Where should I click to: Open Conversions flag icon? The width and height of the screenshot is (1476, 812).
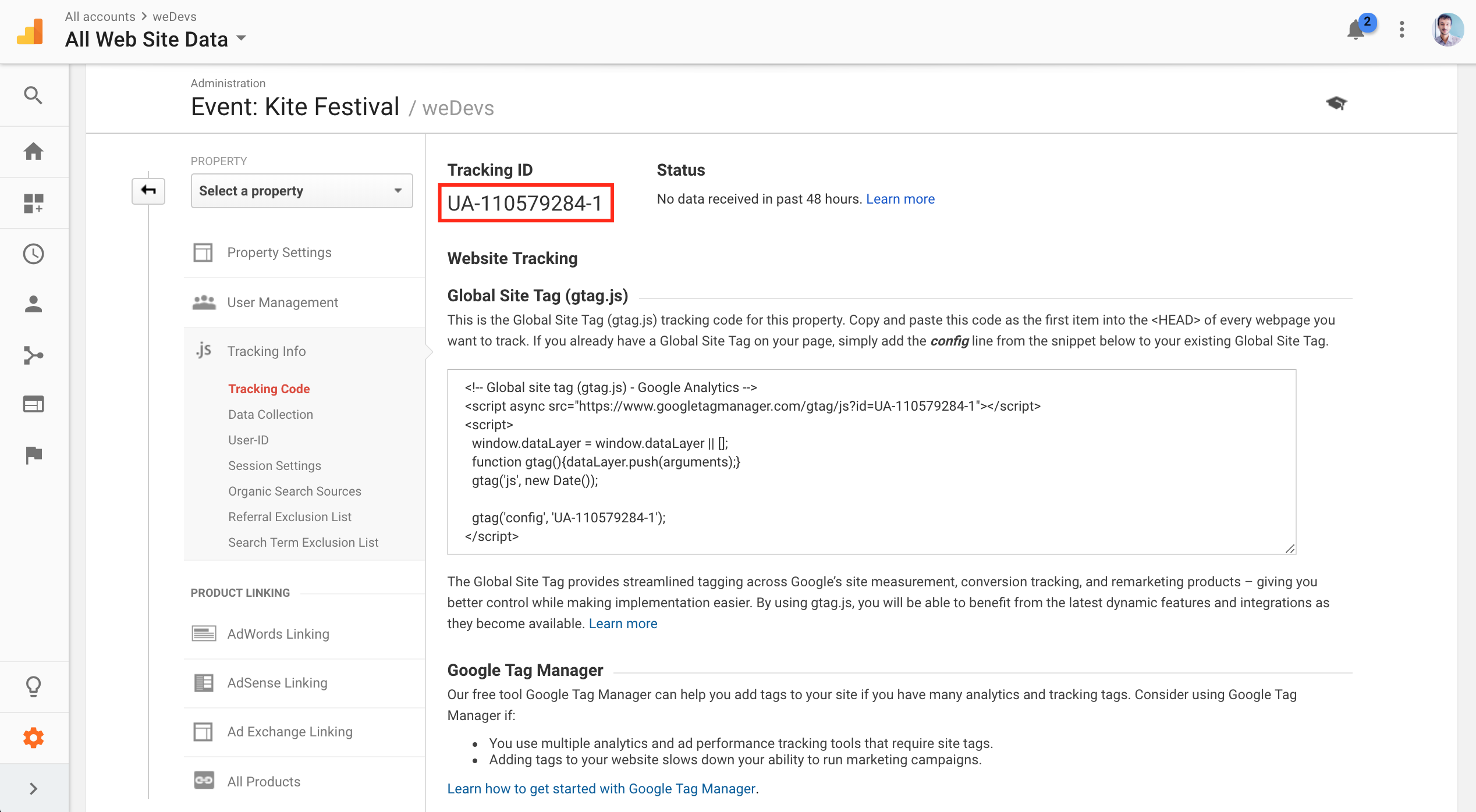tap(33, 455)
